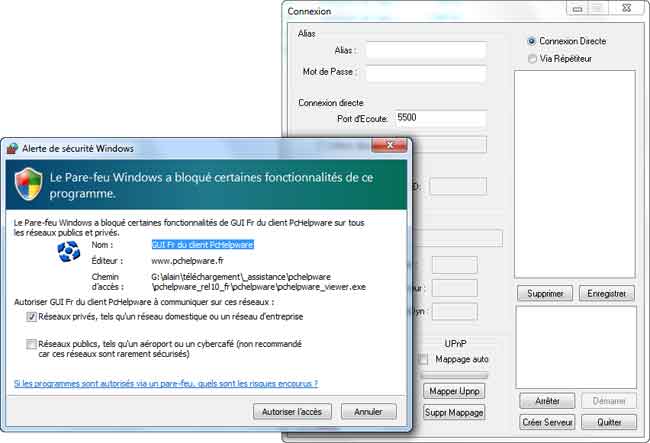Click the Arrêter button
The width and height of the screenshot is (650, 443).
tap(547, 401)
